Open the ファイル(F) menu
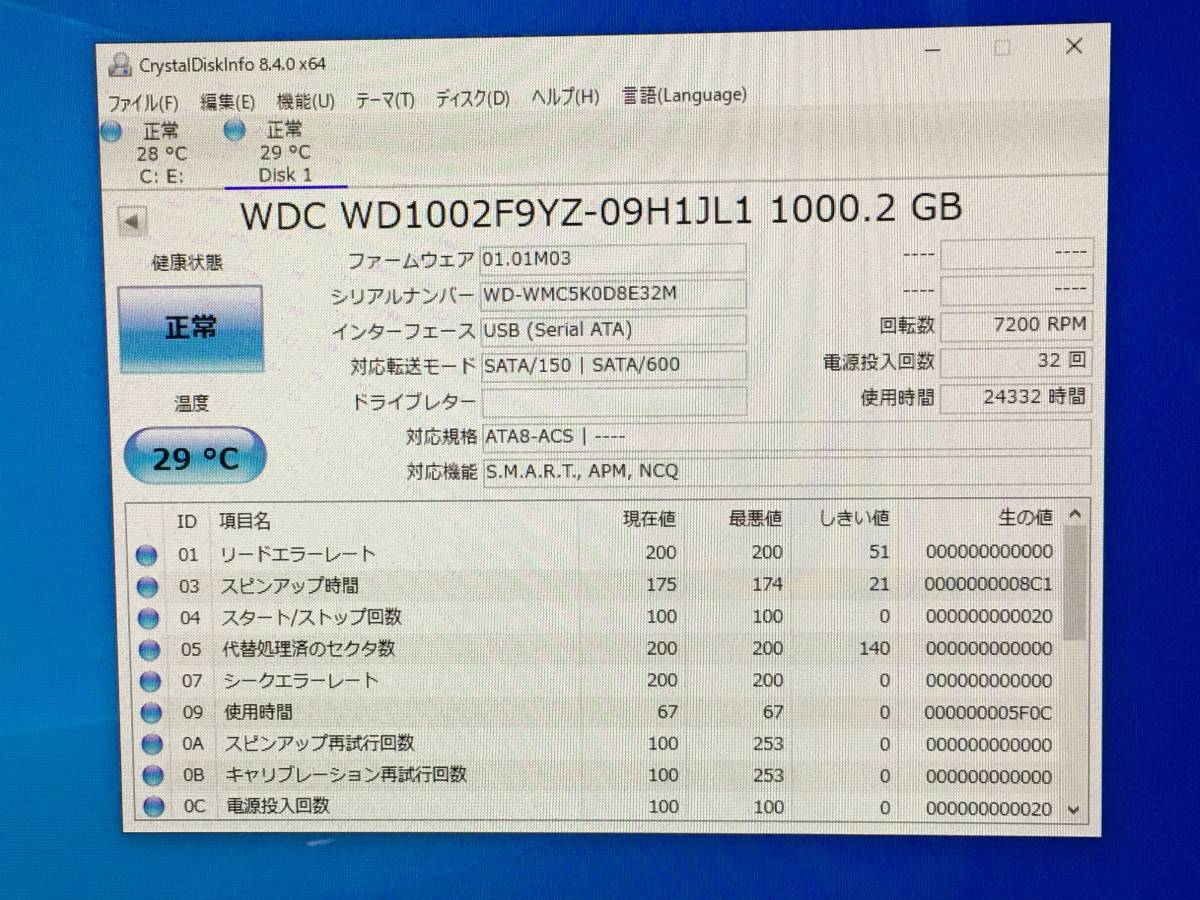The image size is (1200, 900). pos(142,102)
